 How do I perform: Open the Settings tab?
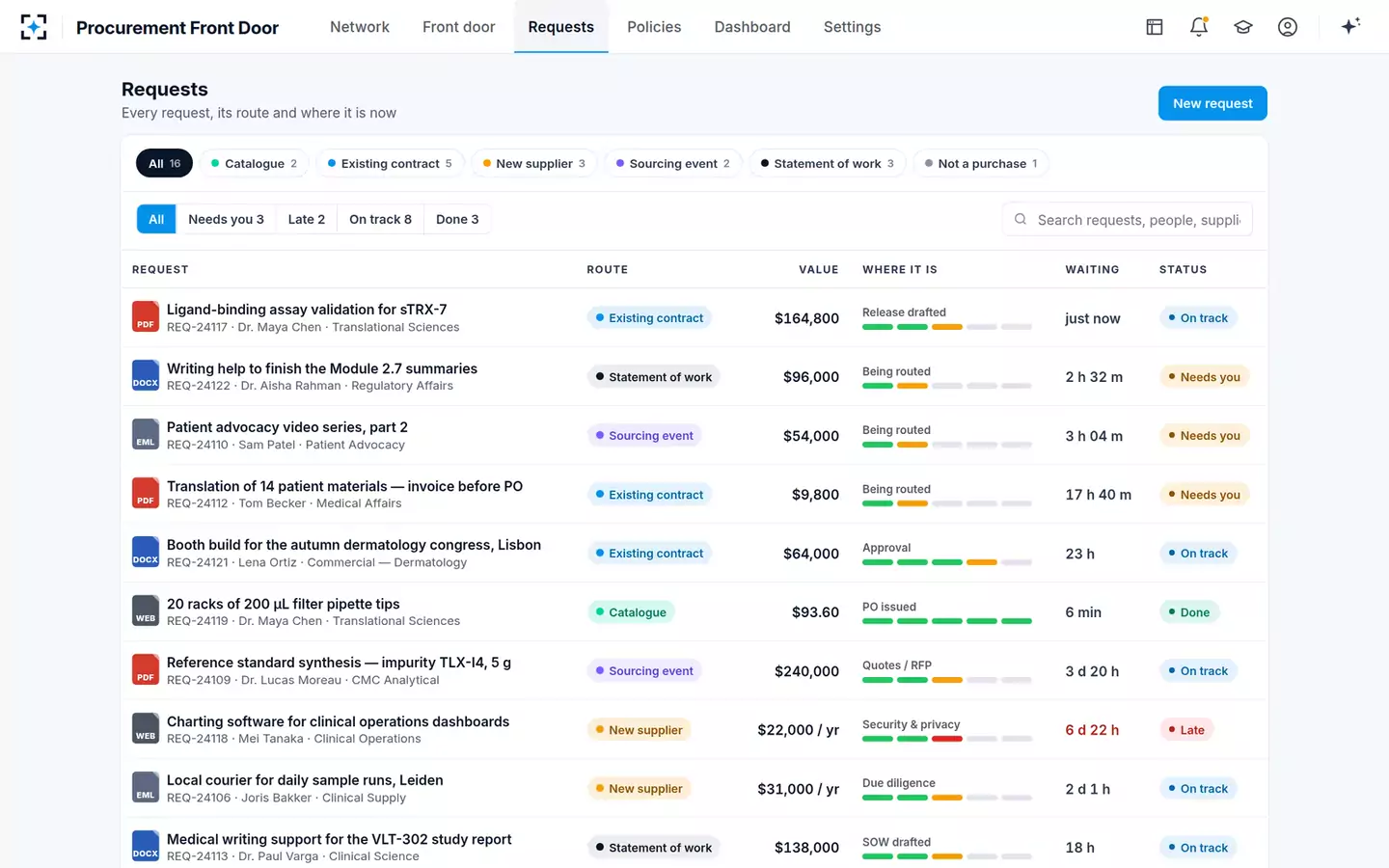tap(853, 27)
